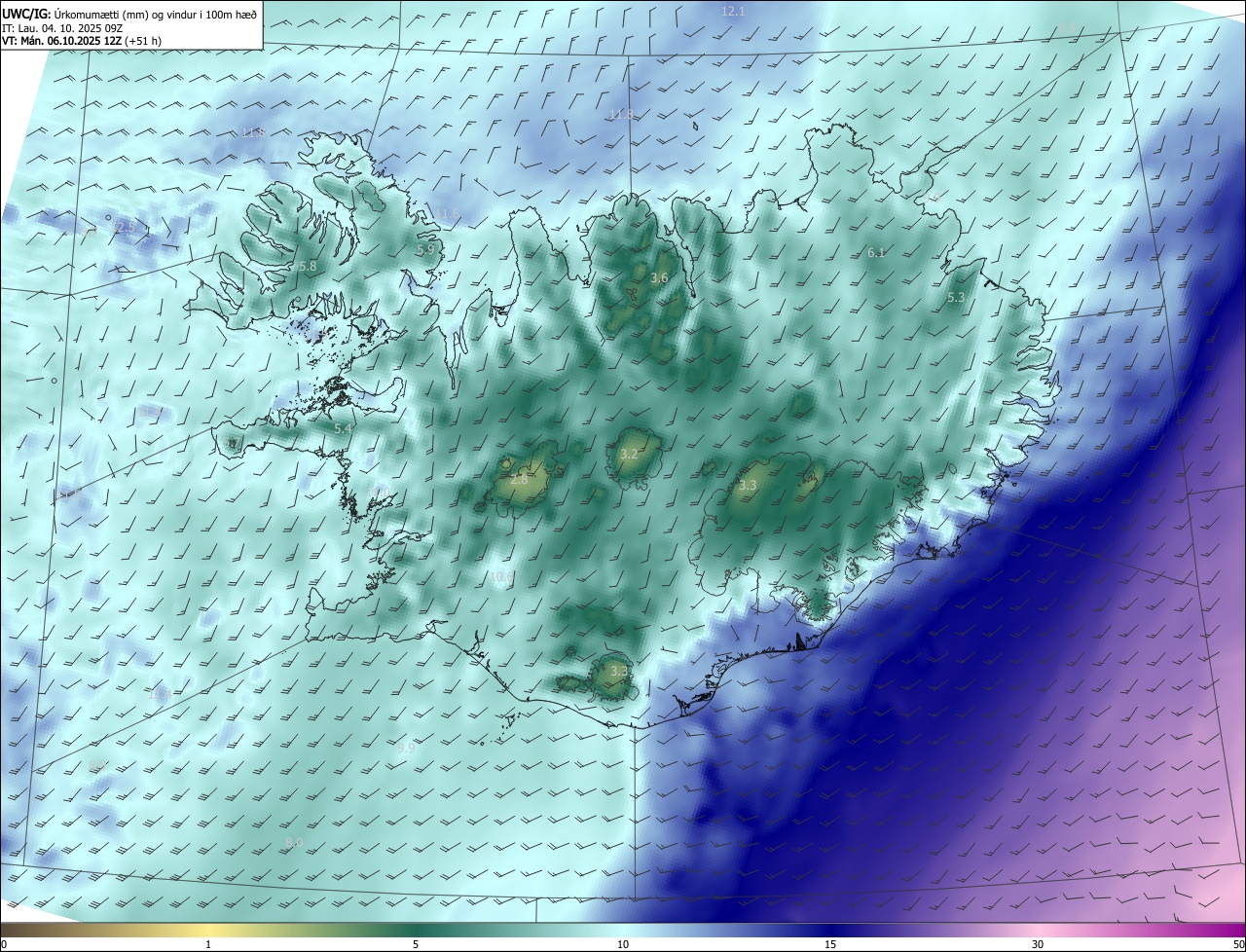Click the 2.8 value label on the glacier
Image resolution: width=1246 pixels, height=952 pixels.
519,480
